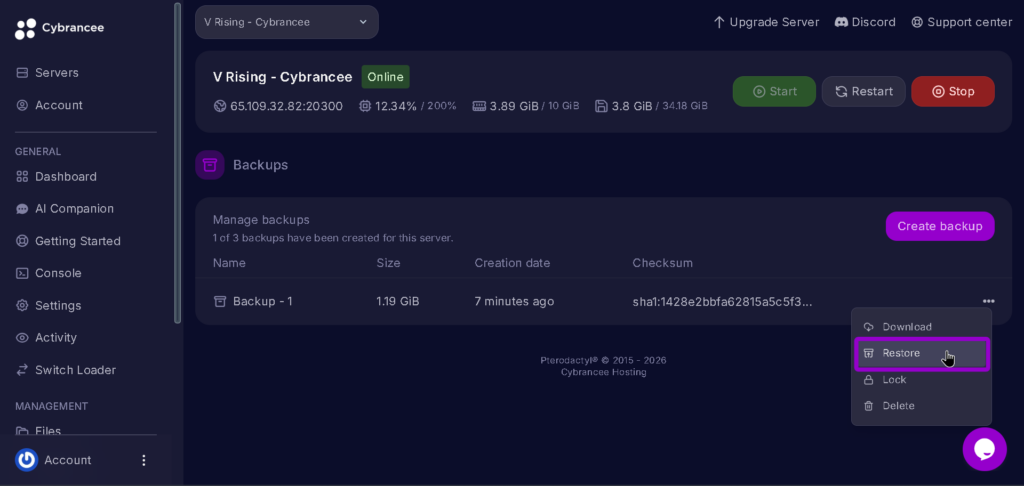Open the live chat bubble
The image size is (1024, 486).
pos(984,449)
